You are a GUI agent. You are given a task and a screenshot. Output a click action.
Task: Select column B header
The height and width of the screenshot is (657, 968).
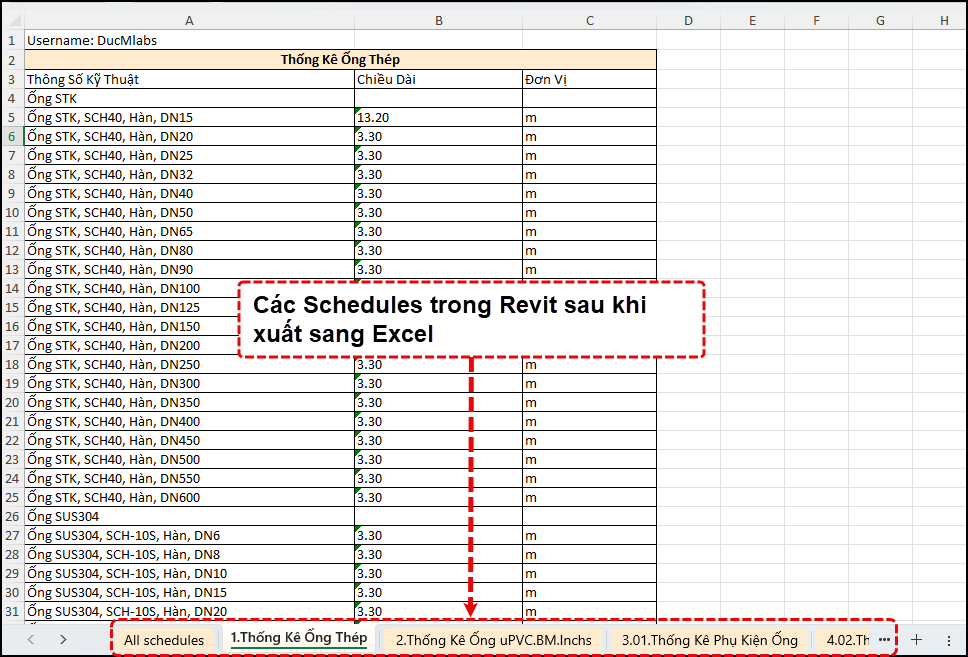tap(438, 20)
